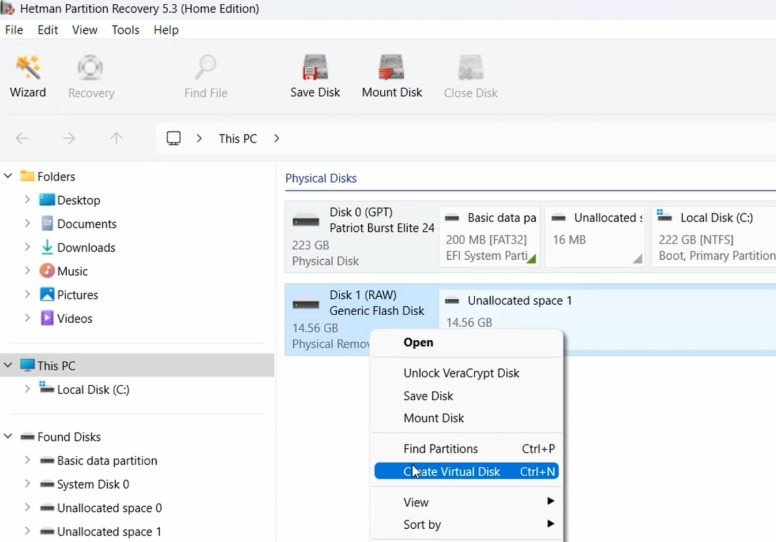This screenshot has width=776, height=542.
Task: Expand the Local Disk (C:) tree node
Action: 27,389
